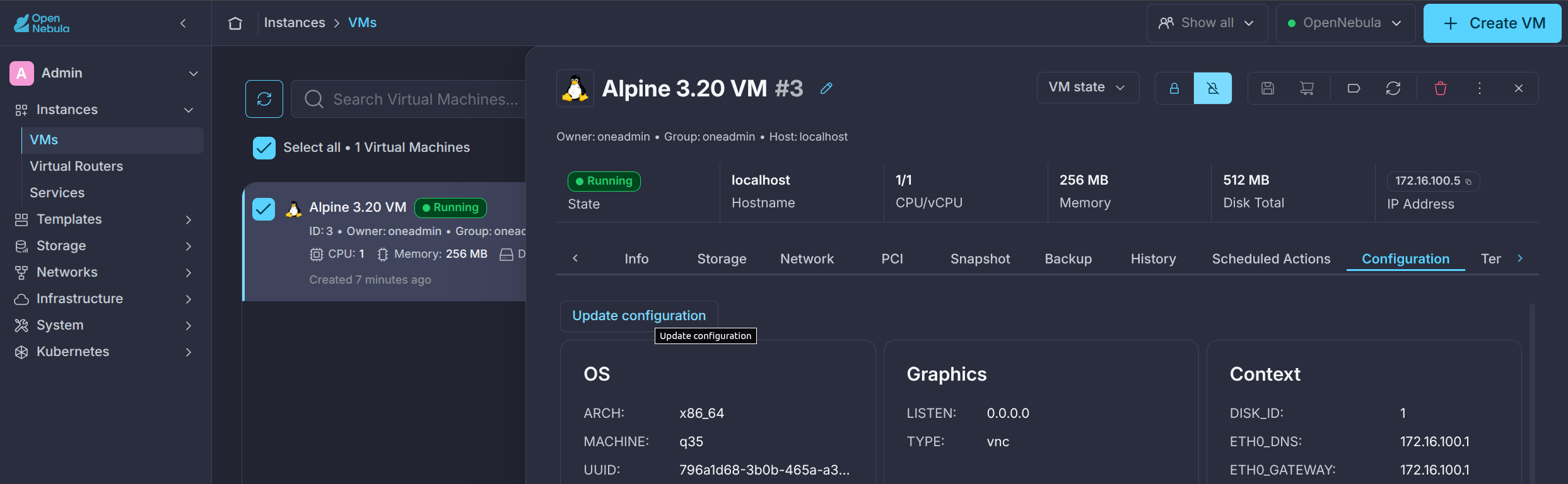Viewport: 1568px width, 484px height.
Task: Terminate the VM with trash icon
Action: point(1441,88)
